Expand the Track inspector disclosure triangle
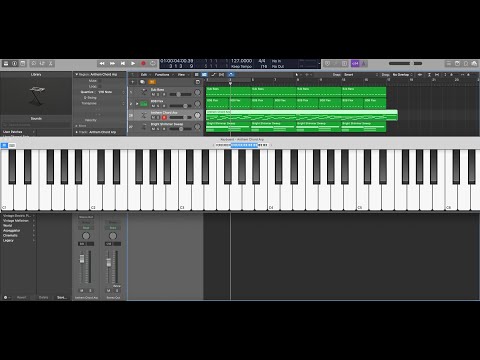The height and width of the screenshot is (360, 480). [76, 132]
